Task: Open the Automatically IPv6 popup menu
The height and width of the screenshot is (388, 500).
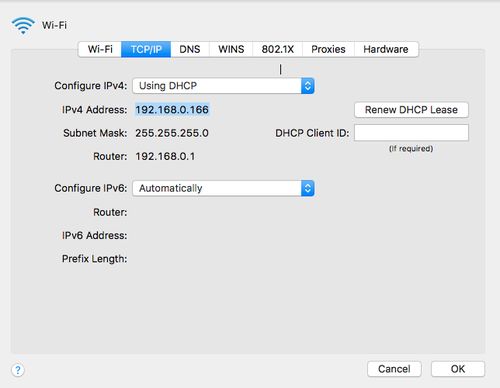Action: coord(223,188)
